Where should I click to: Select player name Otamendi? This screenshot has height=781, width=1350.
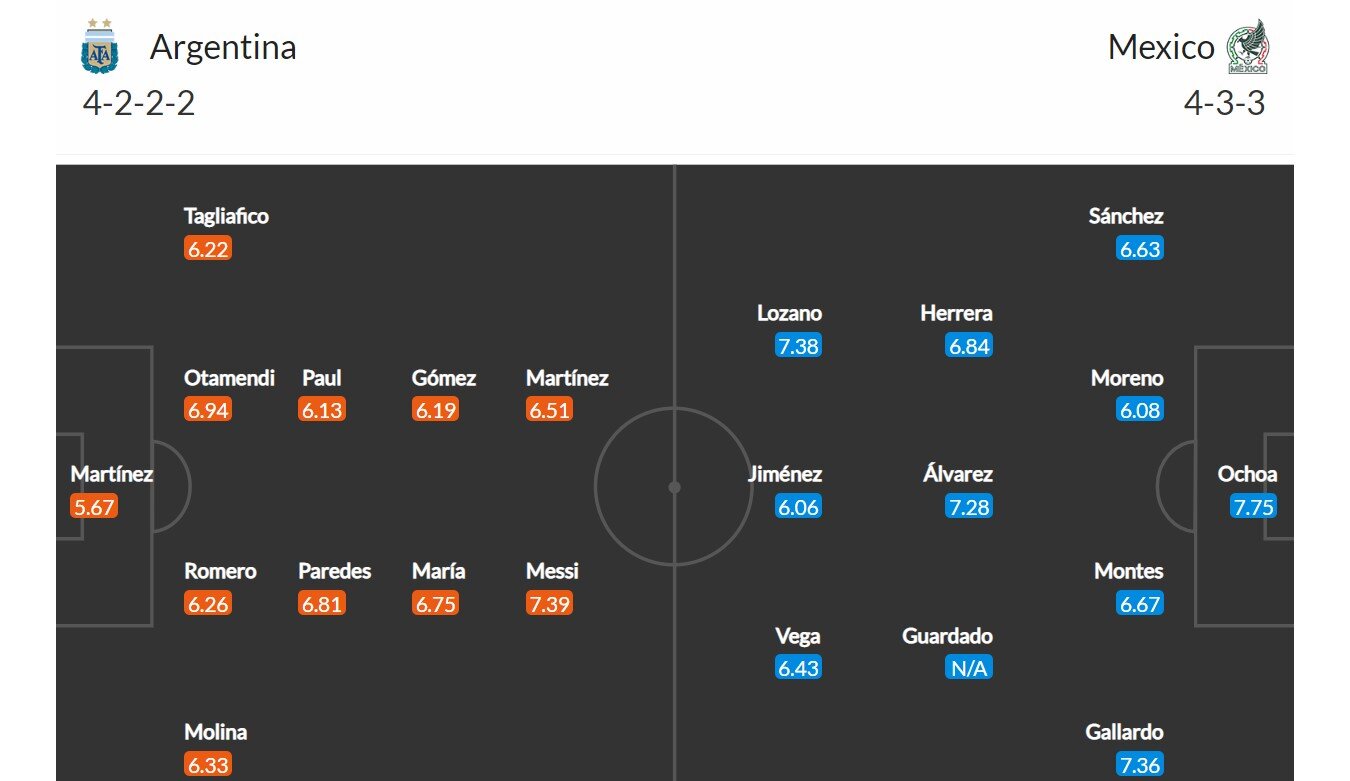coord(229,378)
